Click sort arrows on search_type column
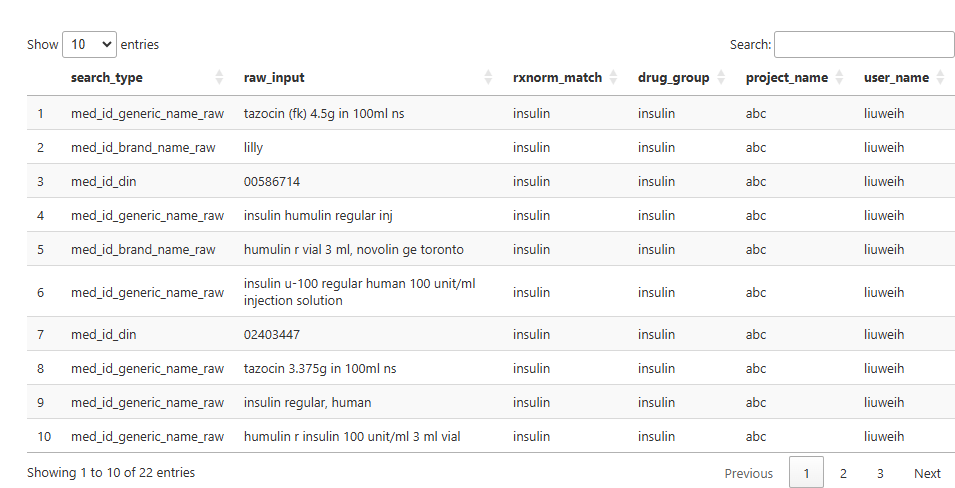The image size is (955, 488). click(x=219, y=78)
